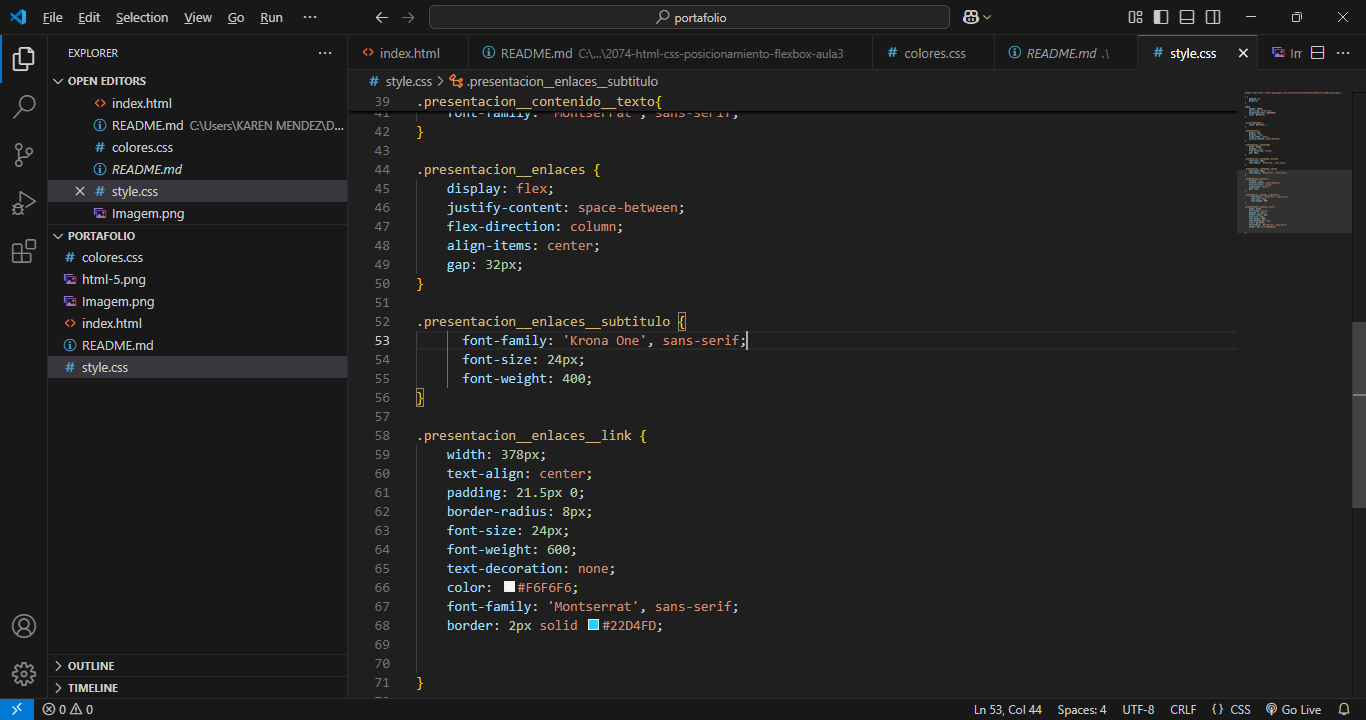Click Ln 53, Col 44 in status bar
This screenshot has width=1366, height=720.
pyautogui.click(x=1008, y=709)
